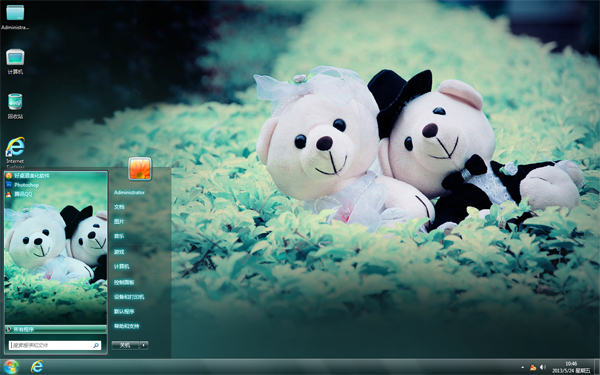Open the 回收站 recycle bin icon
Viewport: 600px width, 375px height.
[15, 105]
